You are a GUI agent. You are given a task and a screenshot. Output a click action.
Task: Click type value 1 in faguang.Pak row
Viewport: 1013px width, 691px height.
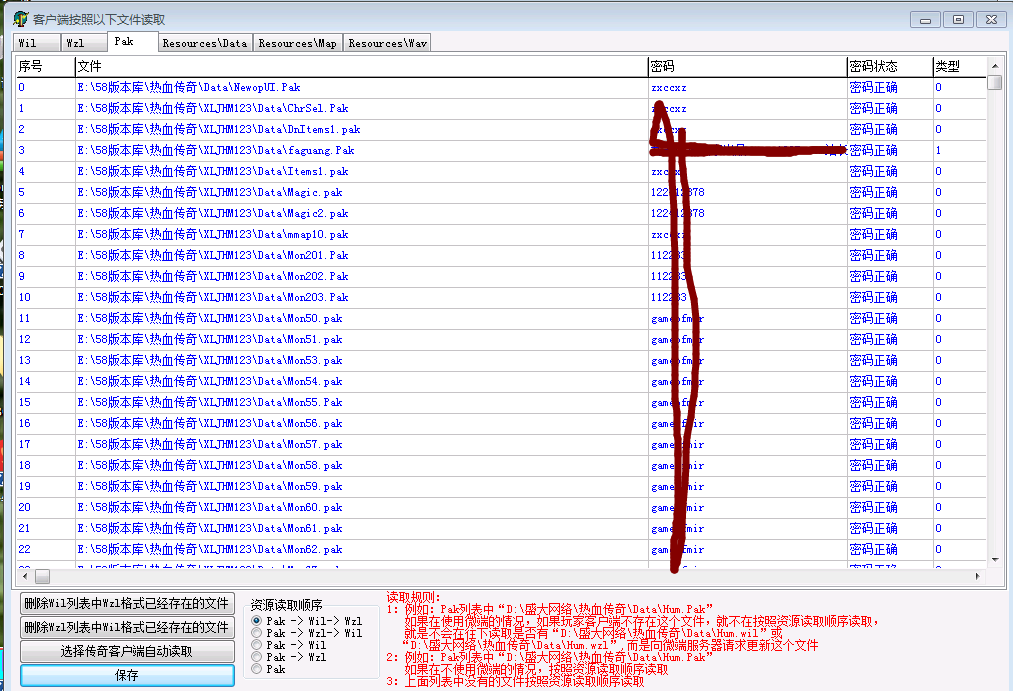(x=938, y=150)
